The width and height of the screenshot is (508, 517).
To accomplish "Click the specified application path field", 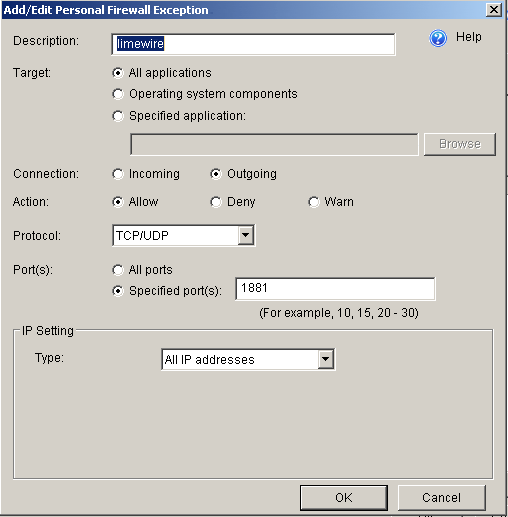I will point(274,144).
